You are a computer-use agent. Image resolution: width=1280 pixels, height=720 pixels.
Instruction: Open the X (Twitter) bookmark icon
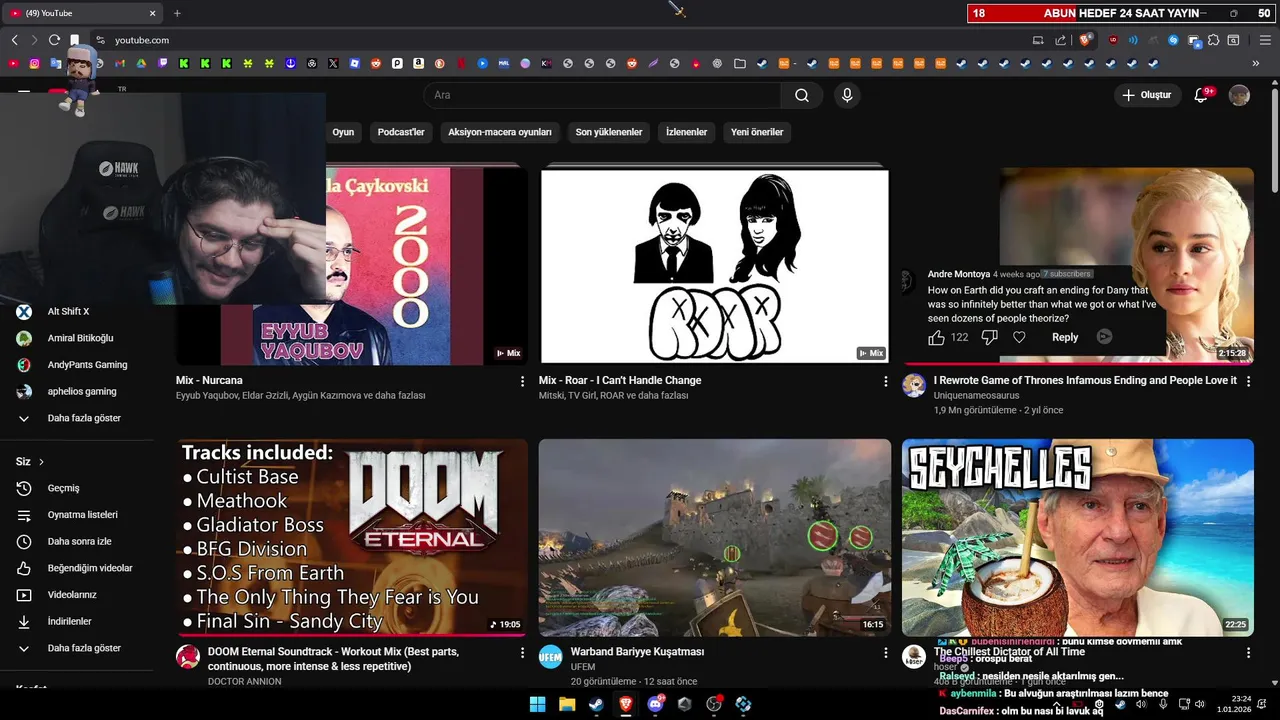333,63
